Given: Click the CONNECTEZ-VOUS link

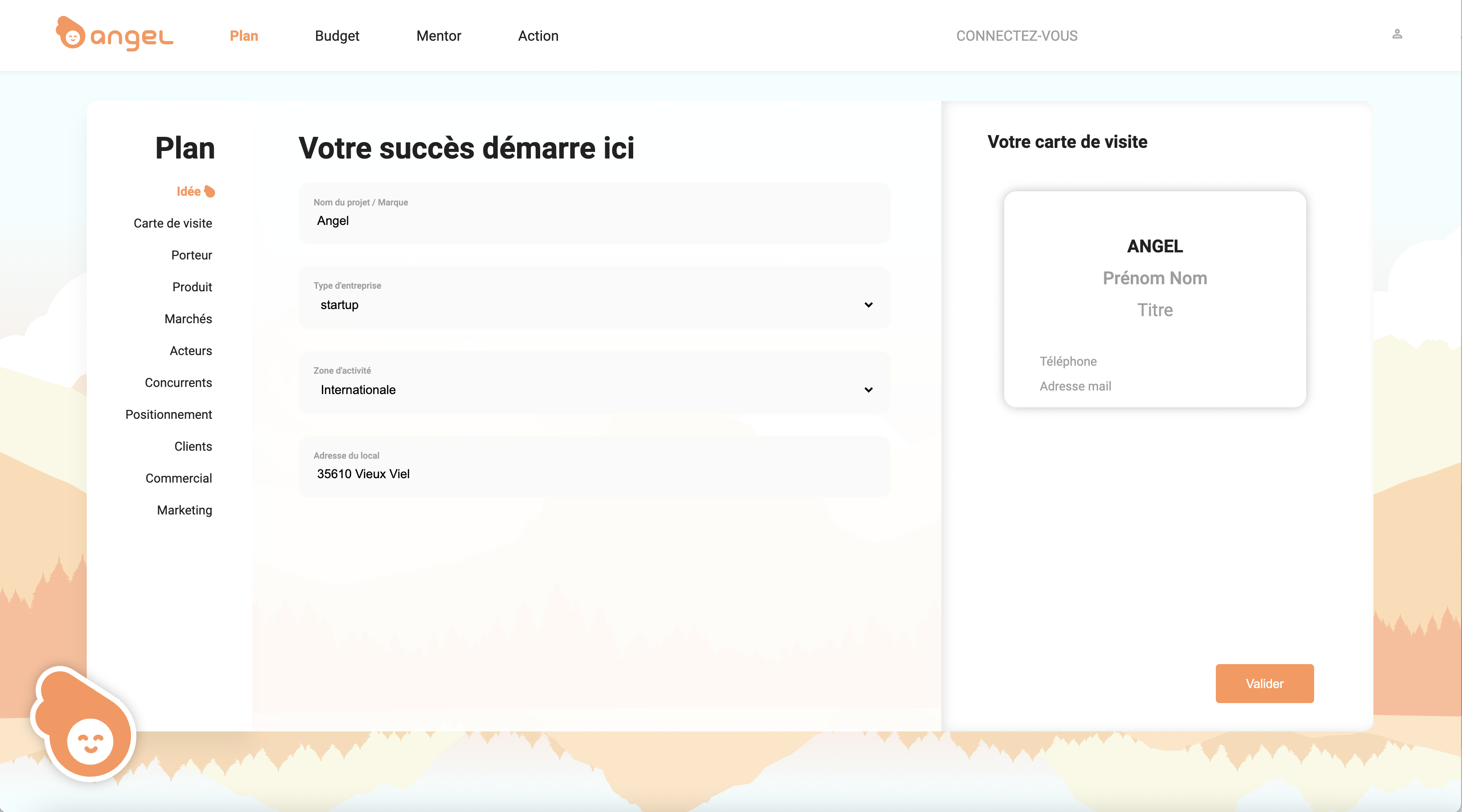Looking at the screenshot, I should pyautogui.click(x=1017, y=36).
